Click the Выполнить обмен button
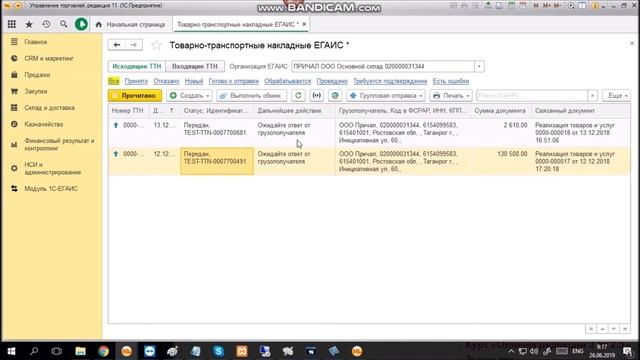The image size is (640, 360). [x=251, y=96]
